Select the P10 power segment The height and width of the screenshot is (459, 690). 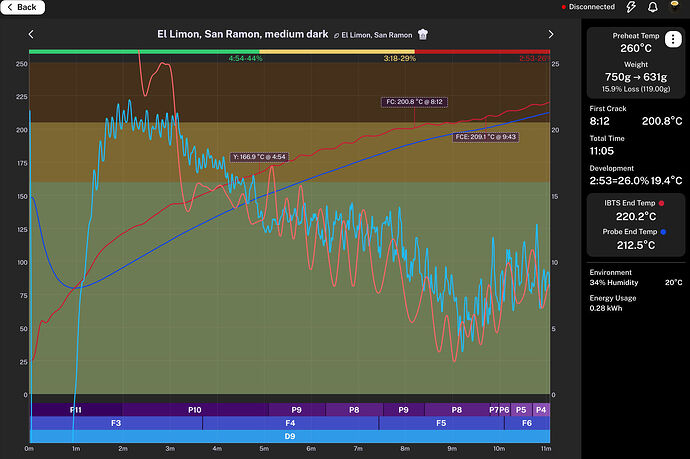(x=194, y=410)
